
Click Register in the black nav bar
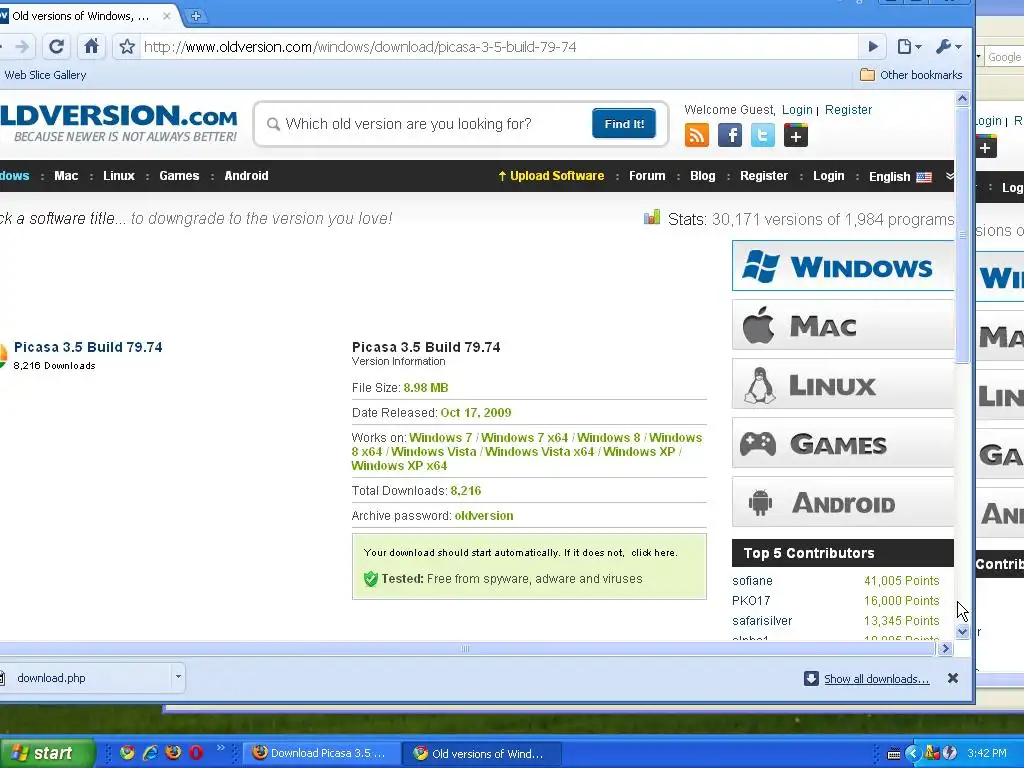[x=763, y=176]
